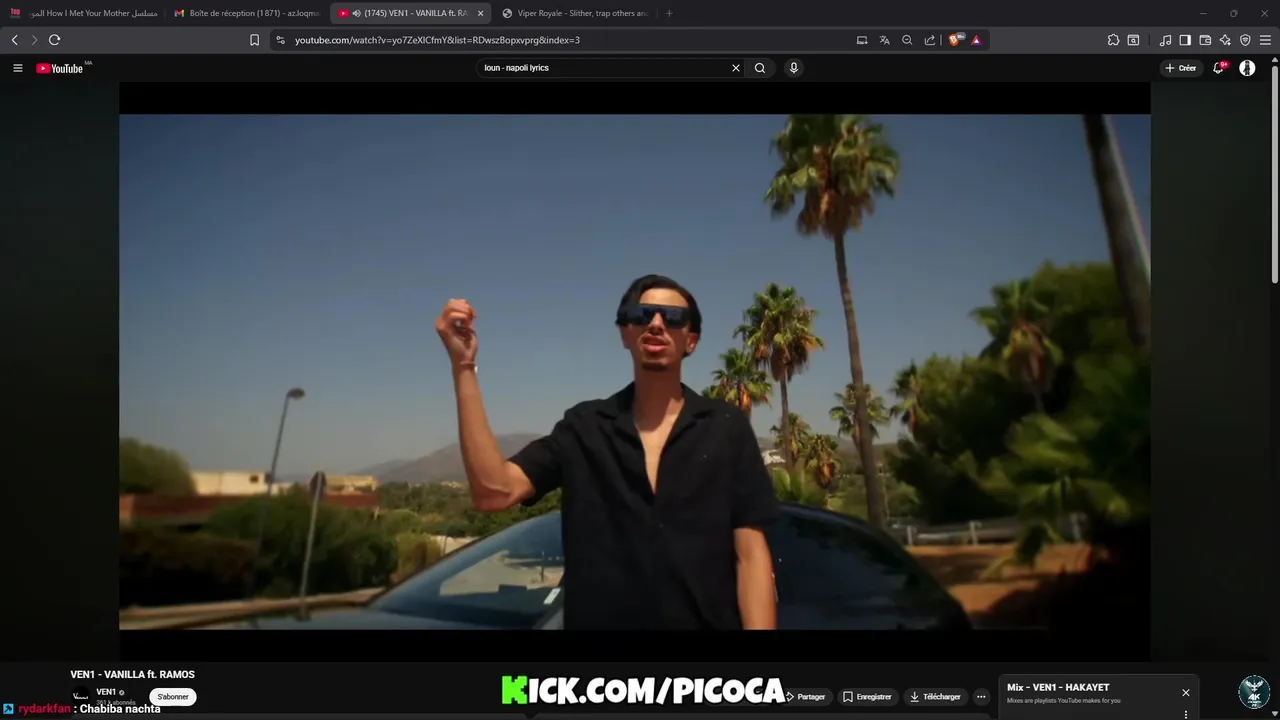Save video with Enregistrer button
1280x720 pixels.
(x=867, y=697)
